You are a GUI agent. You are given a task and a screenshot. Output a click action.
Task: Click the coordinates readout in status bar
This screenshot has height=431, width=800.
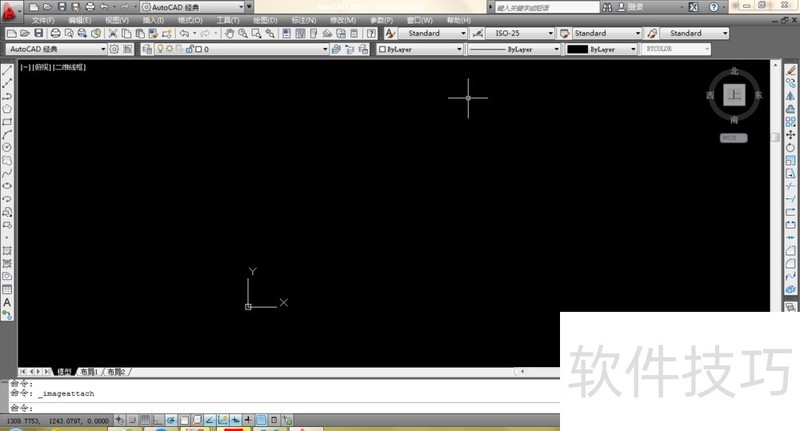pos(58,421)
